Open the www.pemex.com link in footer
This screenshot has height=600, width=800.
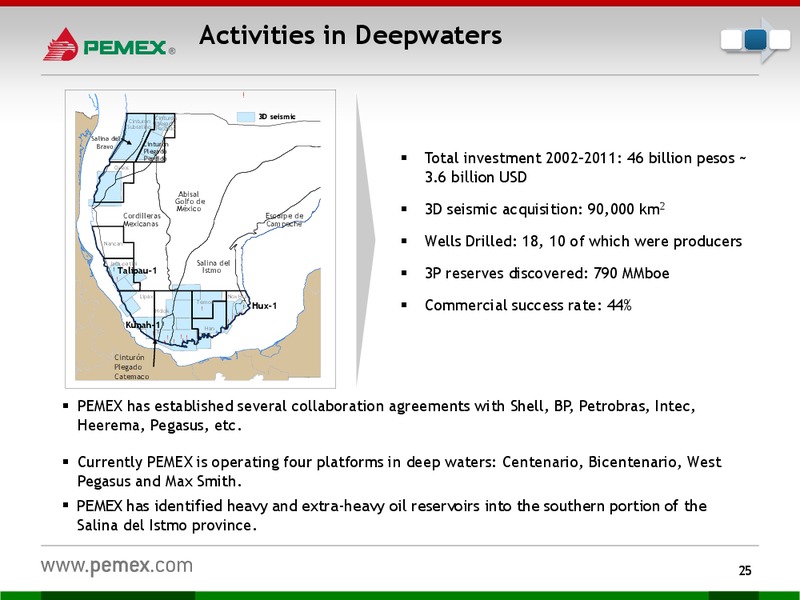coord(117,566)
